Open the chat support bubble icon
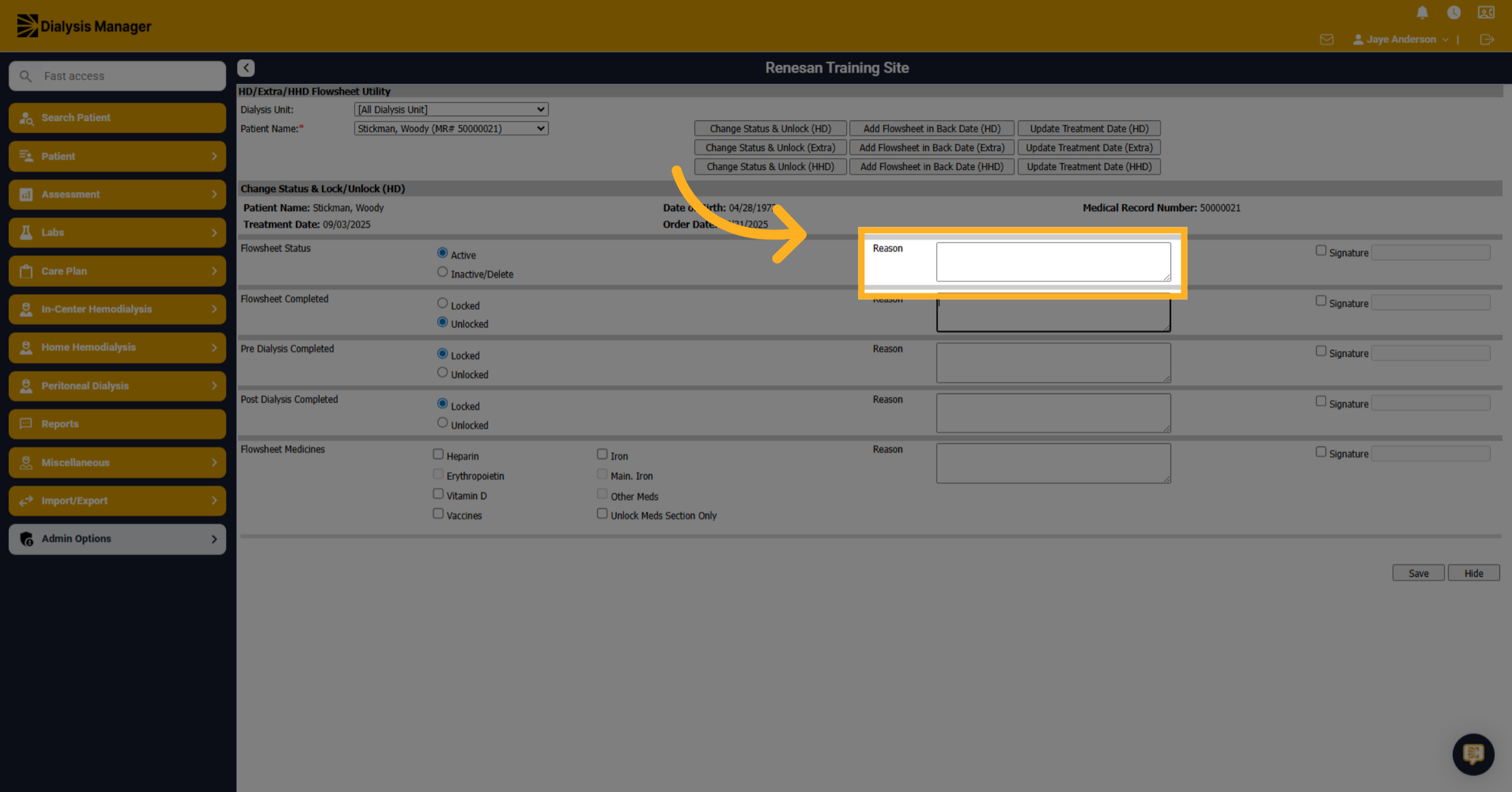The image size is (1512, 792). point(1473,754)
